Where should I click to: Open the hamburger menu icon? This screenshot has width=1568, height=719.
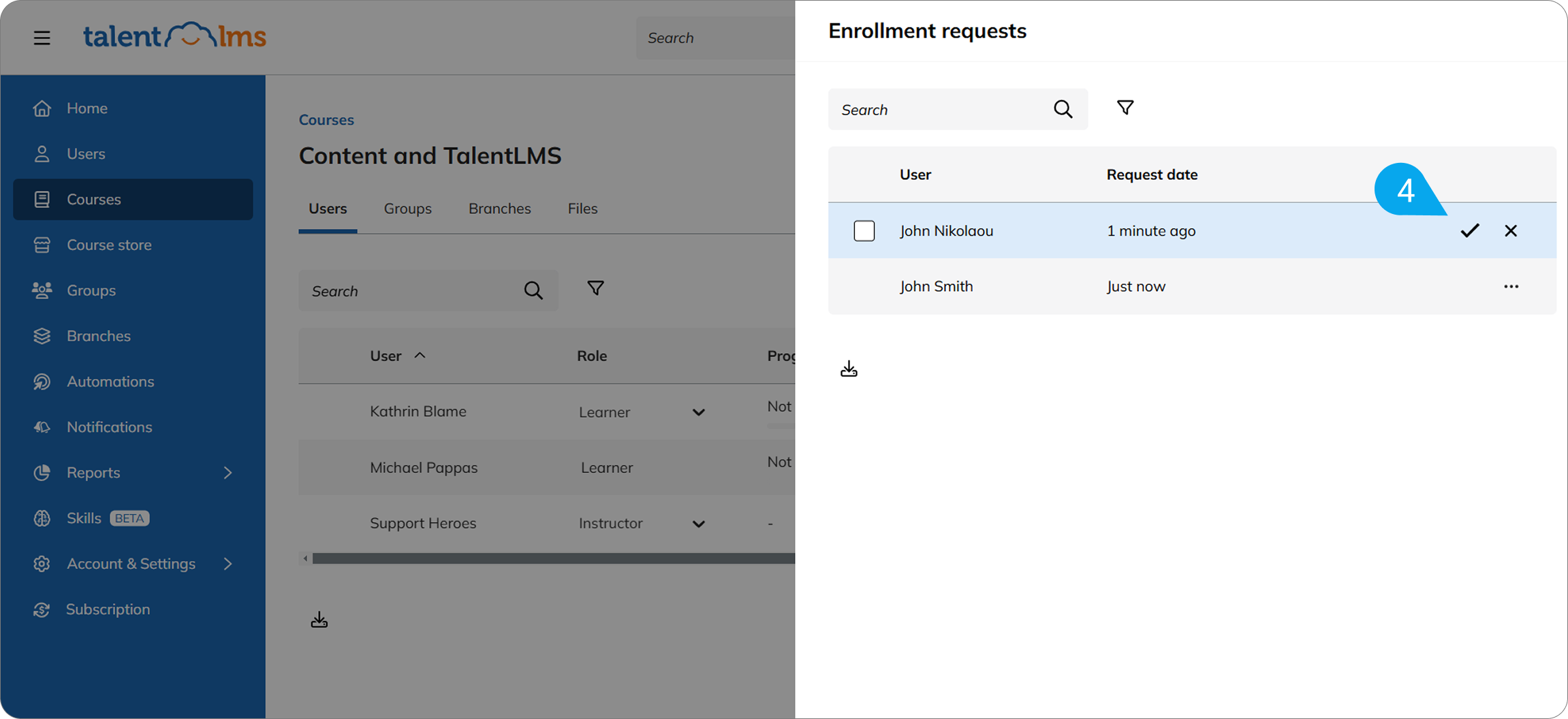click(42, 37)
